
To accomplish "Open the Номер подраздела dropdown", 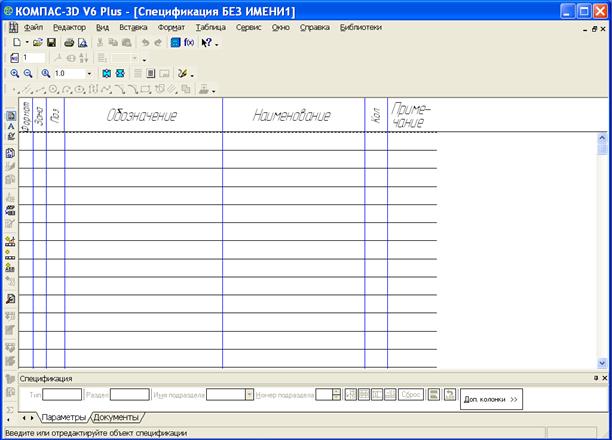I will click(335, 395).
